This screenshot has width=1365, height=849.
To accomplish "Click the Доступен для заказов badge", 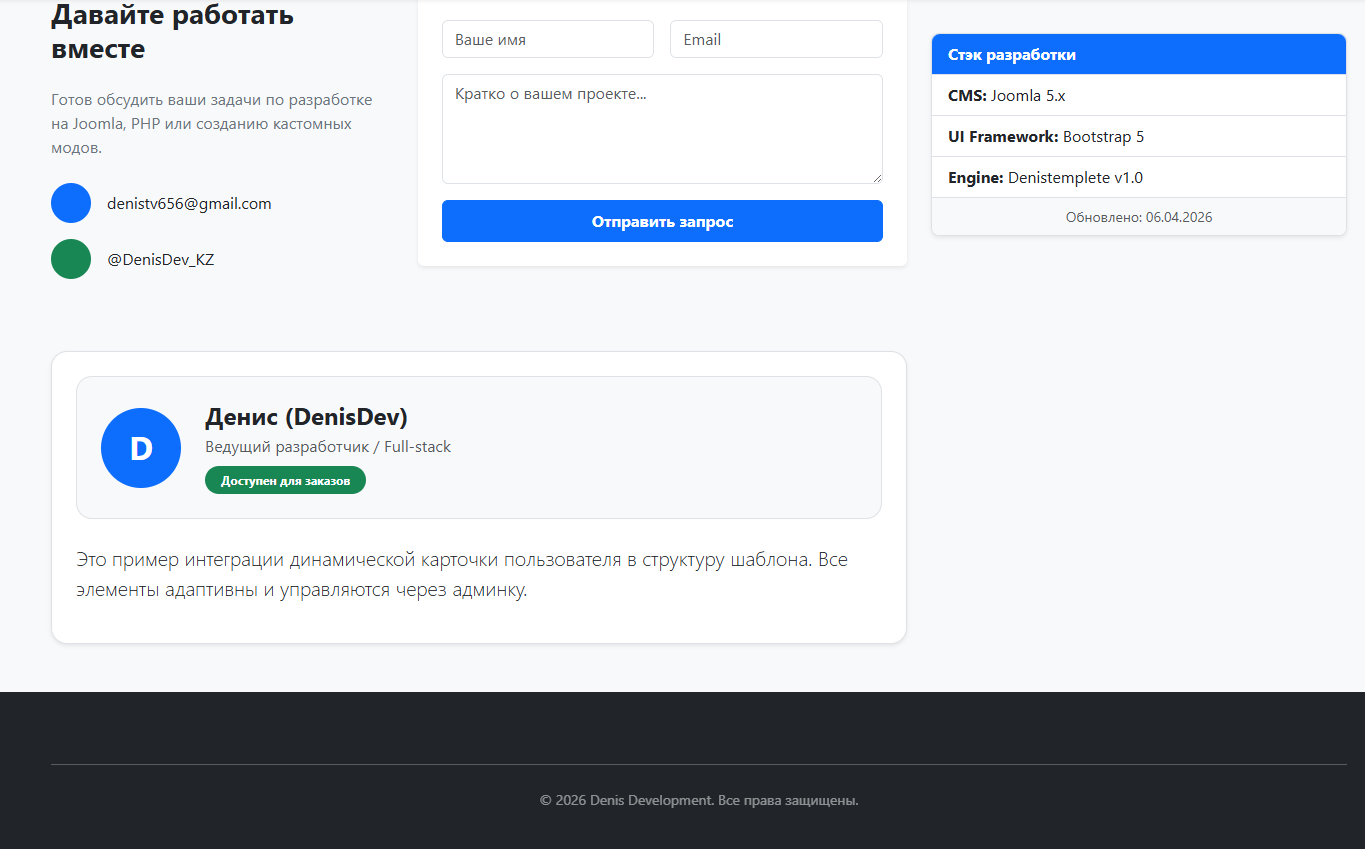I will click(285, 480).
